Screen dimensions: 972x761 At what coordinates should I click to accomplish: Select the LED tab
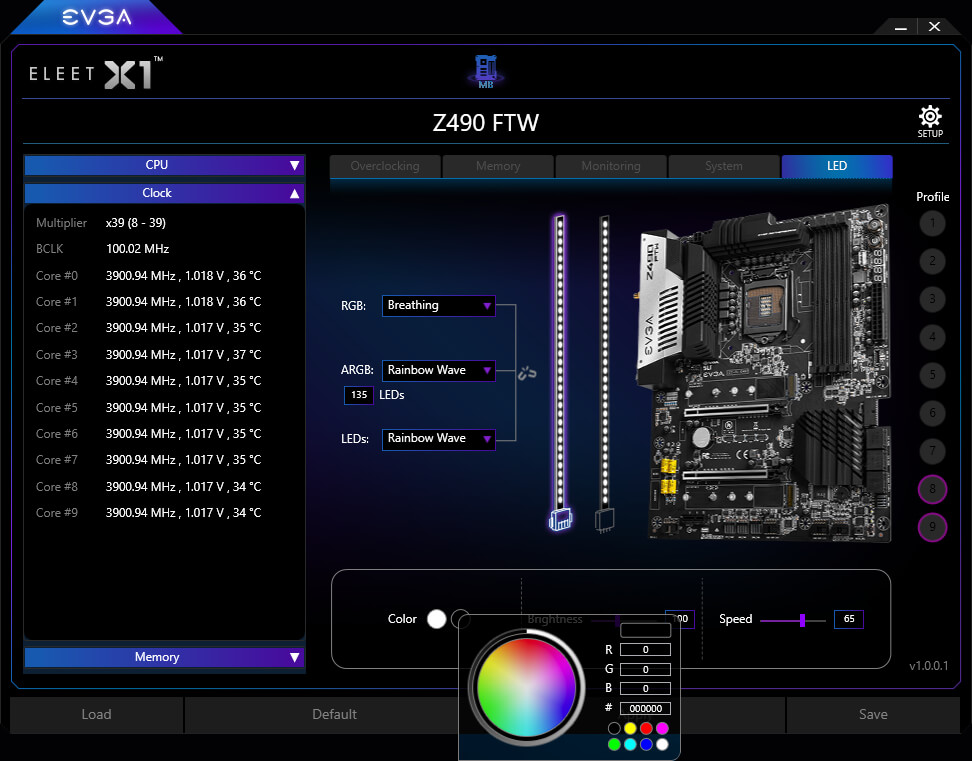pyautogui.click(x=837, y=166)
